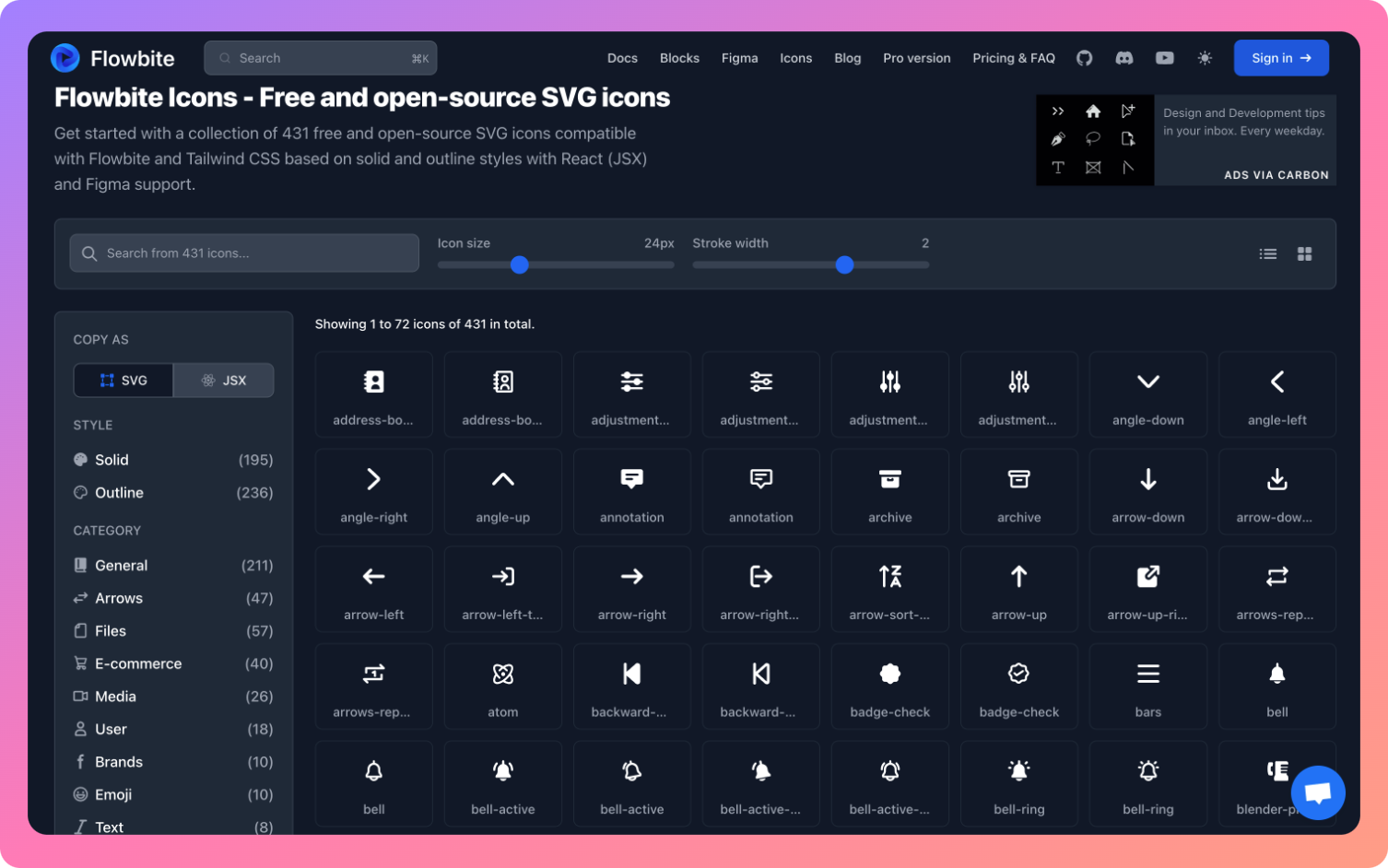Image resolution: width=1388 pixels, height=868 pixels.
Task: Click the Flowbite logo
Action: tap(112, 58)
